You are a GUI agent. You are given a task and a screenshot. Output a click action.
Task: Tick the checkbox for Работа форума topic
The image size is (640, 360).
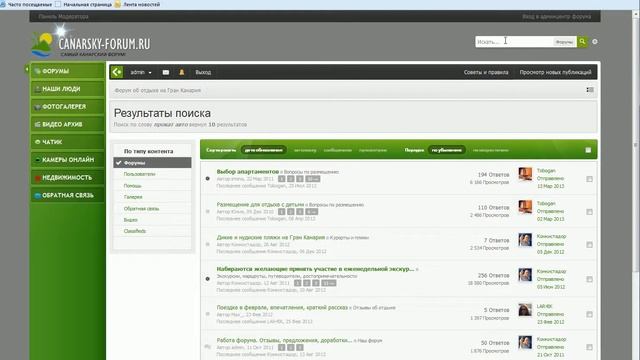589,347
